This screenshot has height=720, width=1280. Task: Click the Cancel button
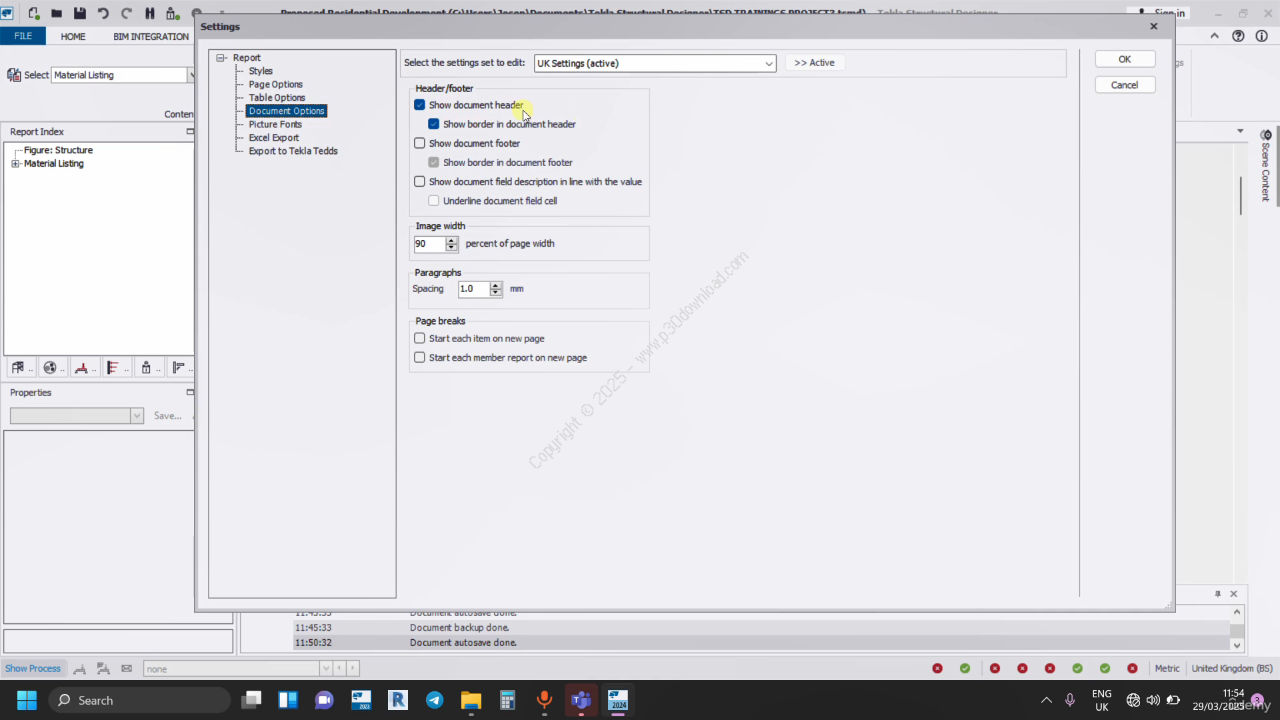coord(1124,85)
